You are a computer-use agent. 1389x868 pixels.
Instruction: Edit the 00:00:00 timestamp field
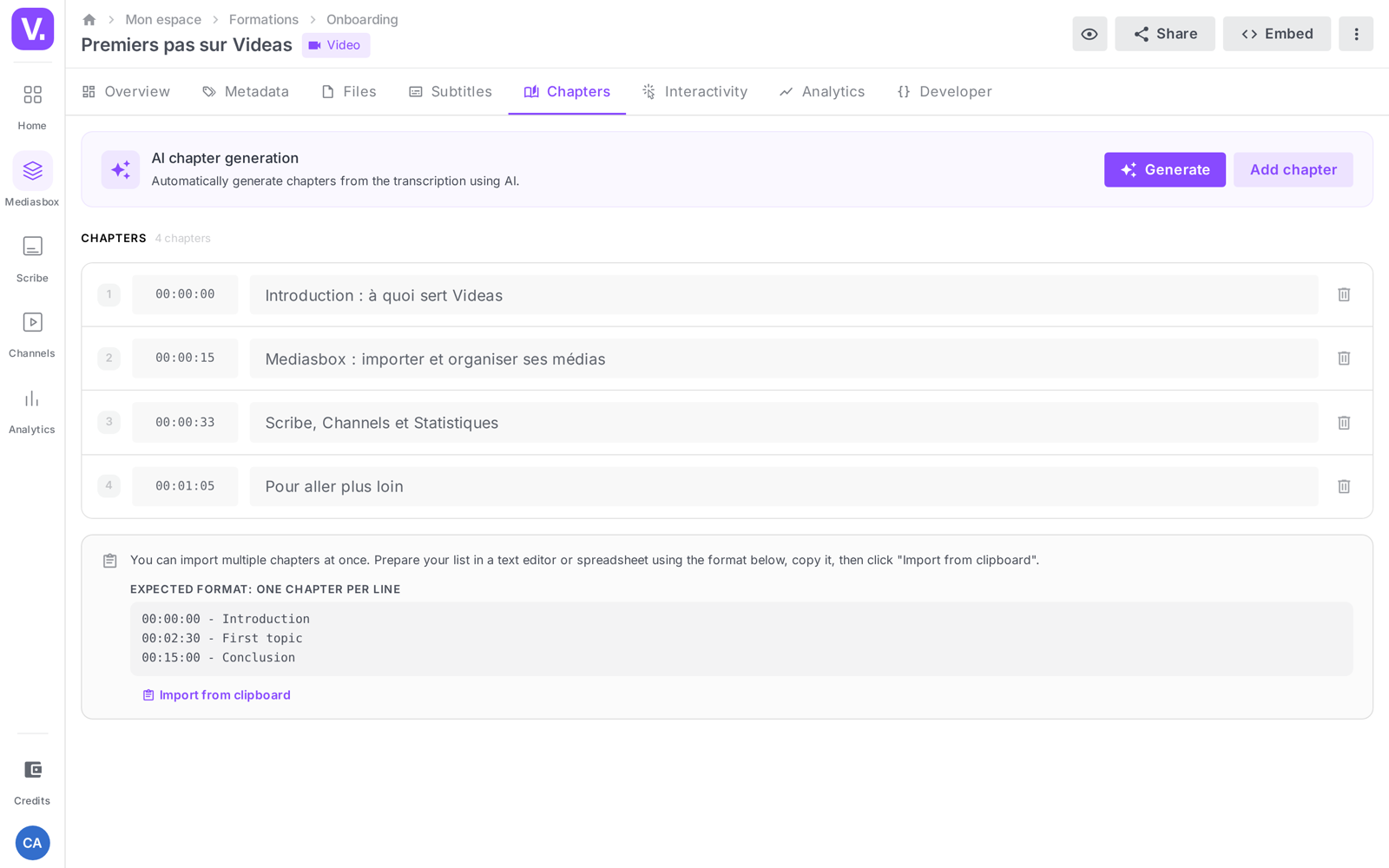tap(185, 295)
